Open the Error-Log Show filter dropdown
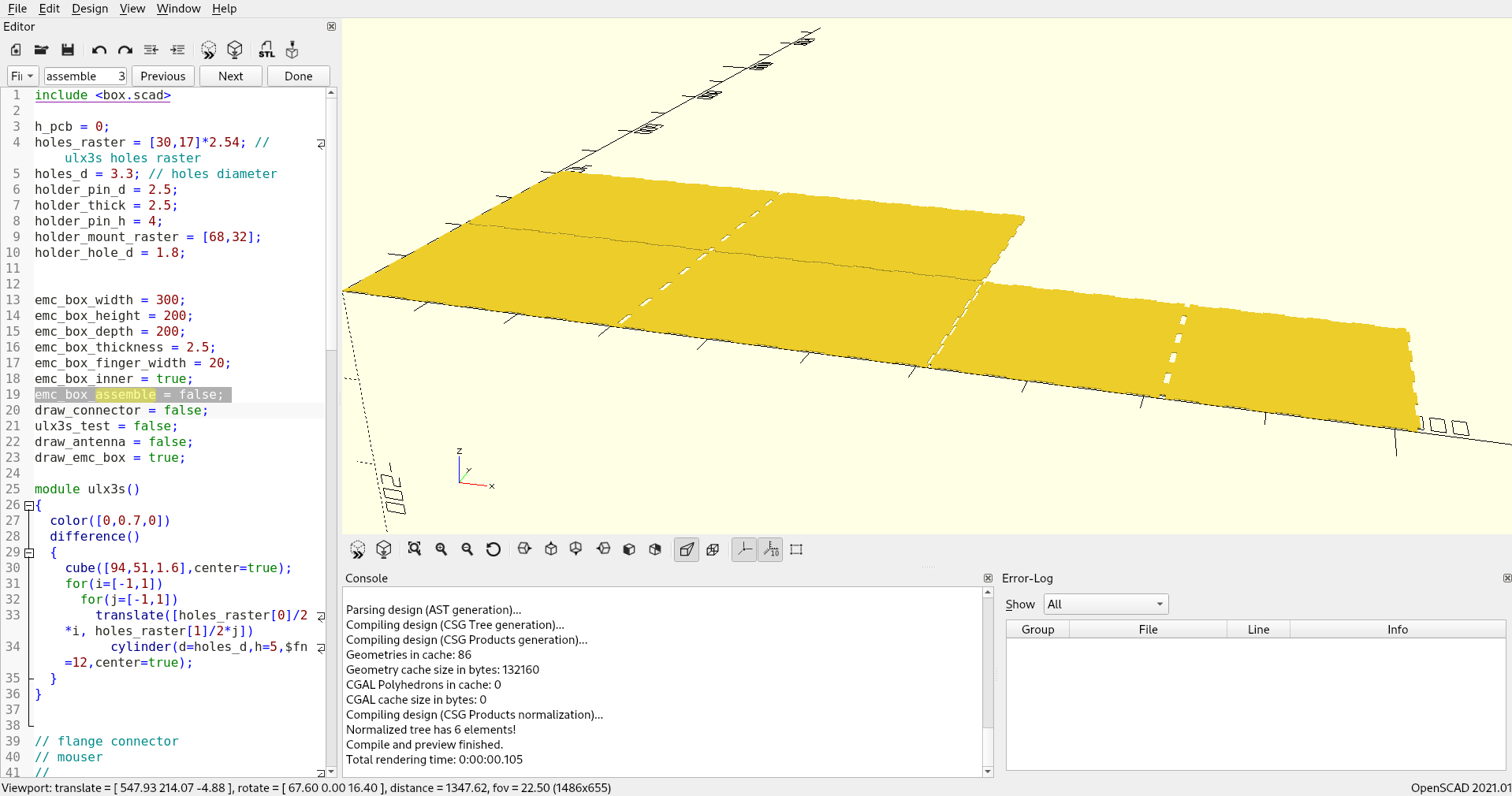 (1105, 604)
